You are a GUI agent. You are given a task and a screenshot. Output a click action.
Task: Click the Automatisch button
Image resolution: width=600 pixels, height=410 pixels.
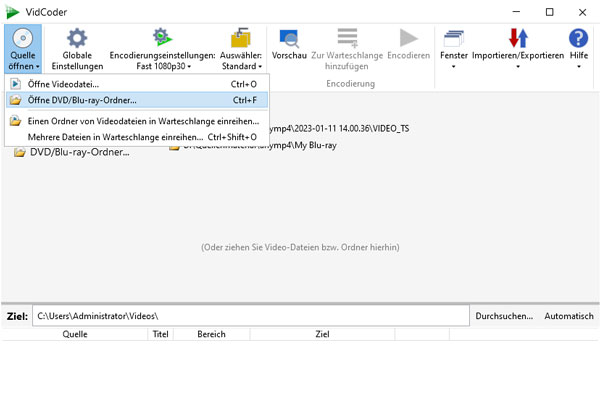(x=569, y=316)
